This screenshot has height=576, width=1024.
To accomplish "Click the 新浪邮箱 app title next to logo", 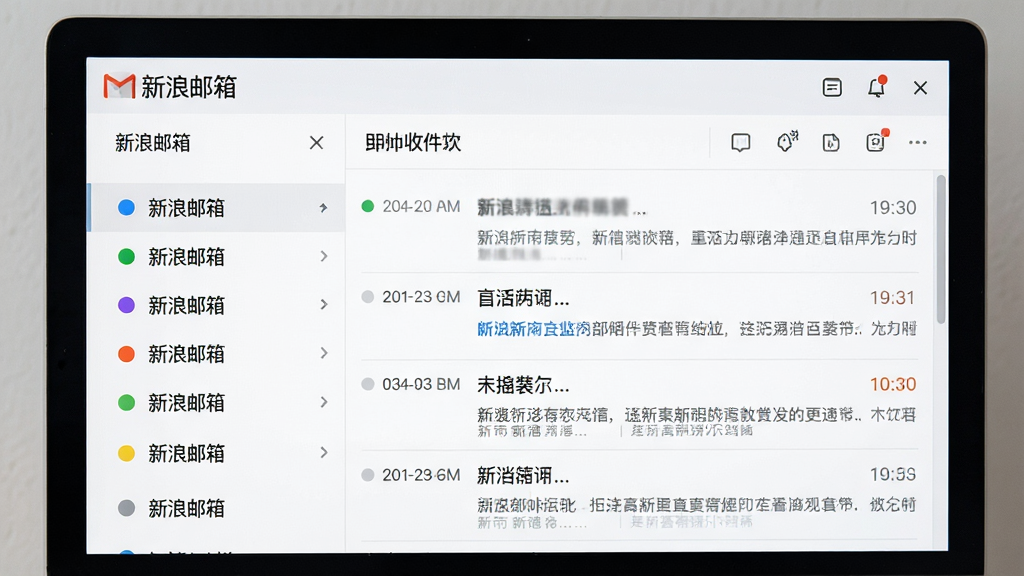I will (189, 87).
